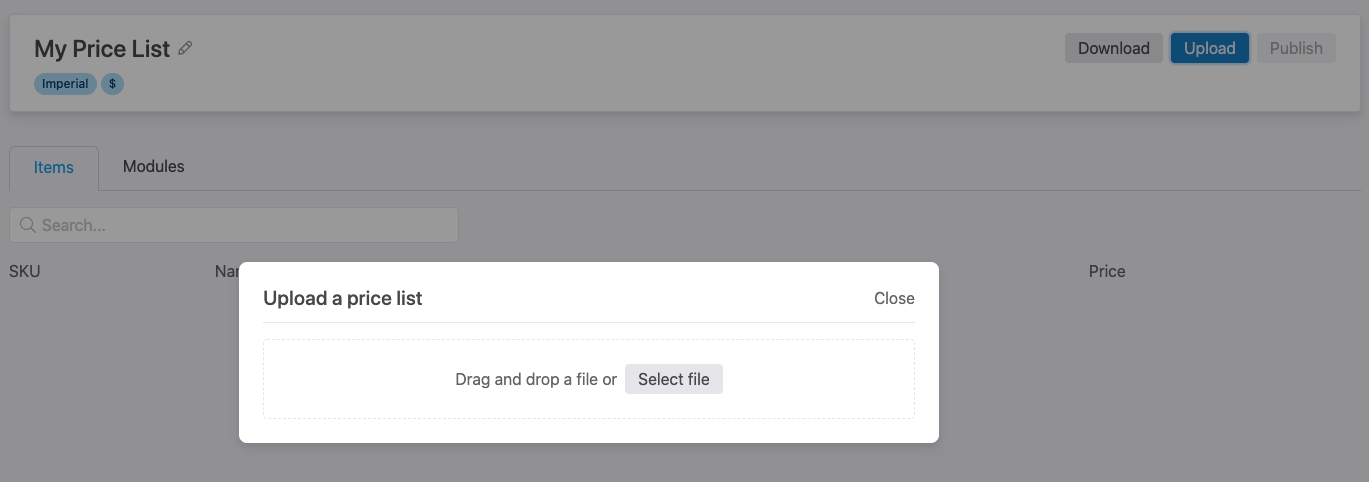Viewport: 1369px width, 482px height.
Task: Click the Drag and drop a file or text
Action: (536, 380)
